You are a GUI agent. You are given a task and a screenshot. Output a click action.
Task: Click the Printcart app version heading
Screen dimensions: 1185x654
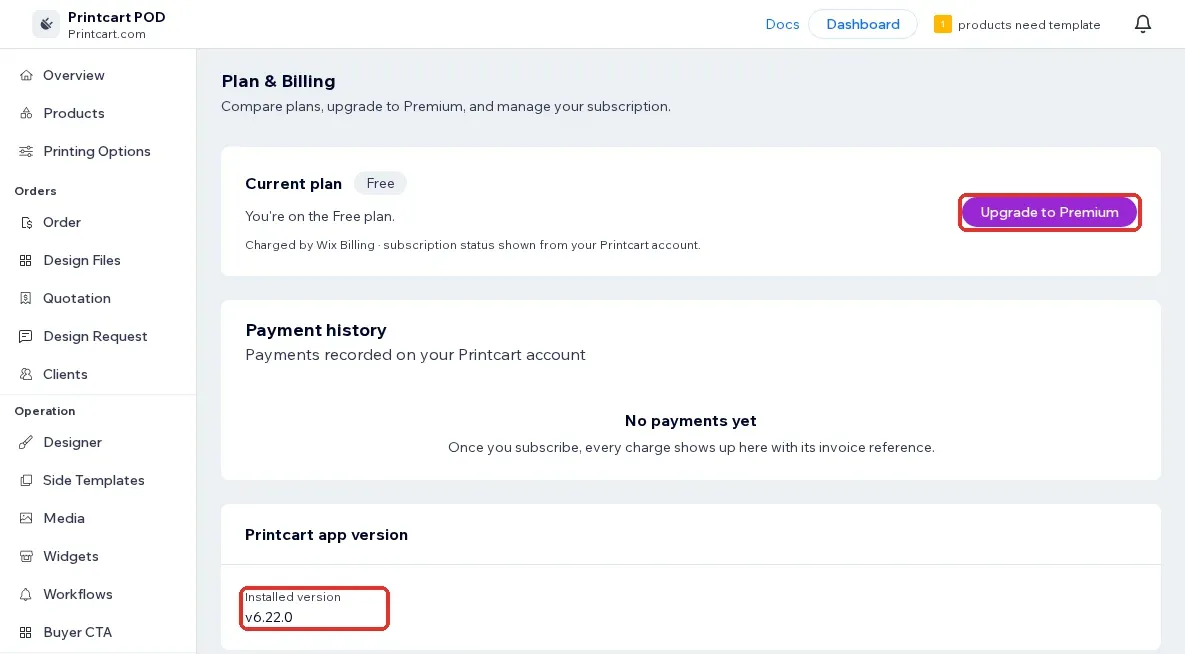[326, 535]
